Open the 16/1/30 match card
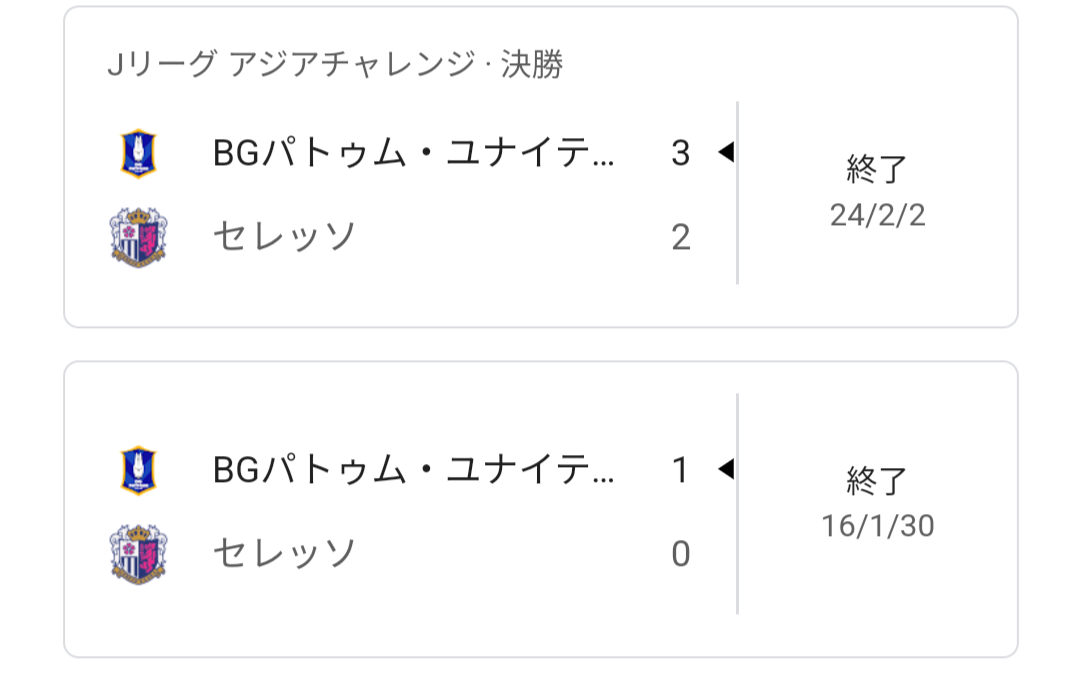This screenshot has height=694, width=1080. click(x=541, y=509)
